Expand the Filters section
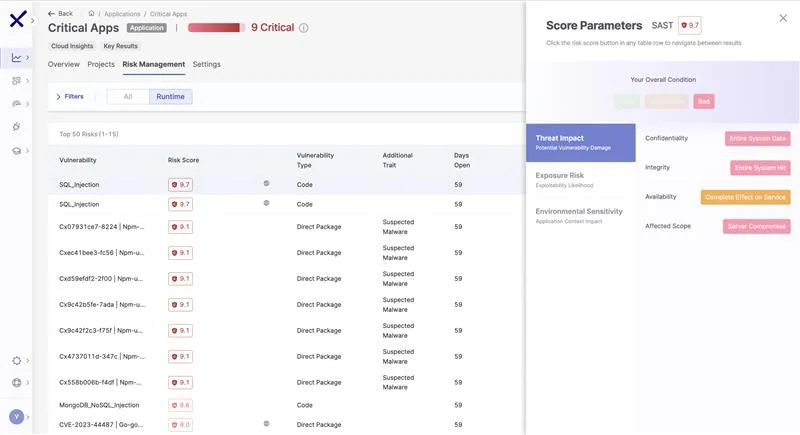800x435 pixels. [x=69, y=96]
